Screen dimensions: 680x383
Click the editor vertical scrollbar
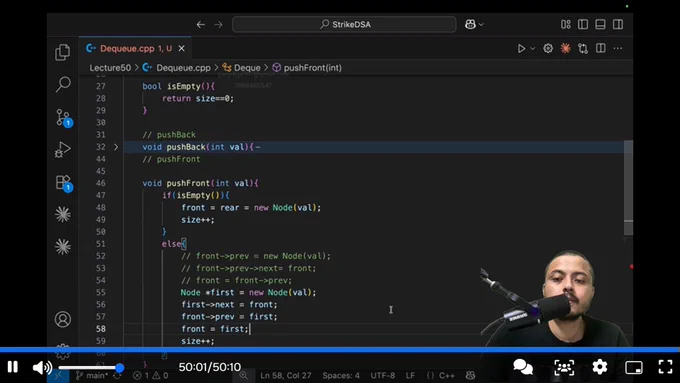628,187
